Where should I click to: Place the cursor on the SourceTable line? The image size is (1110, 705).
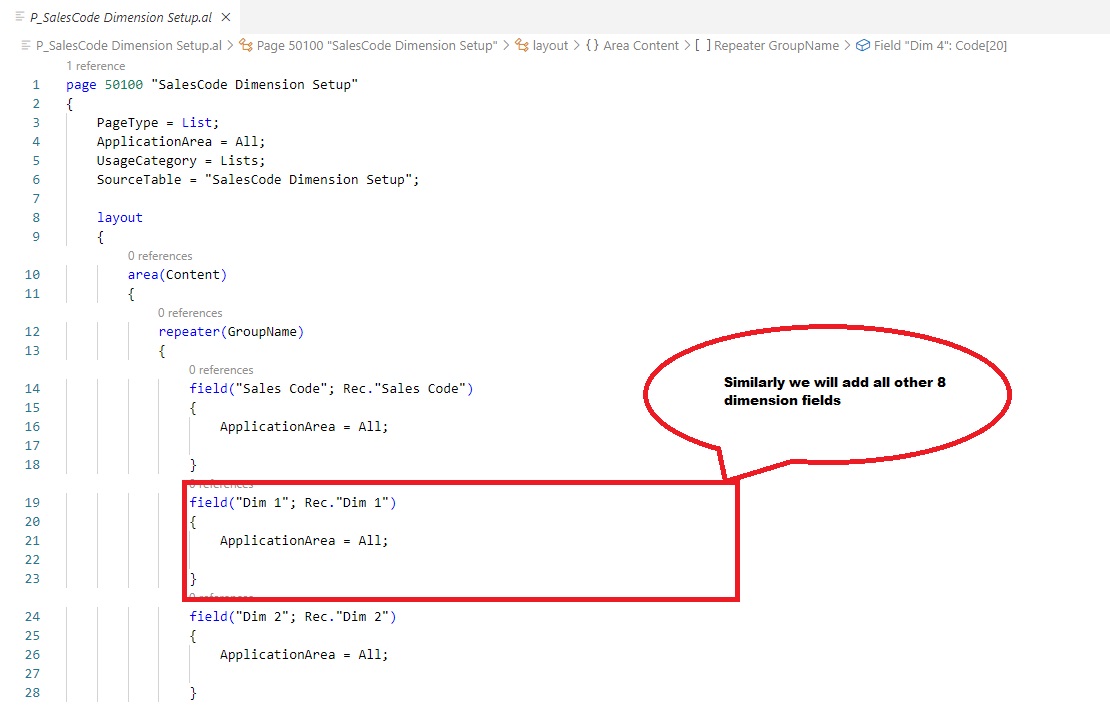pos(258,180)
